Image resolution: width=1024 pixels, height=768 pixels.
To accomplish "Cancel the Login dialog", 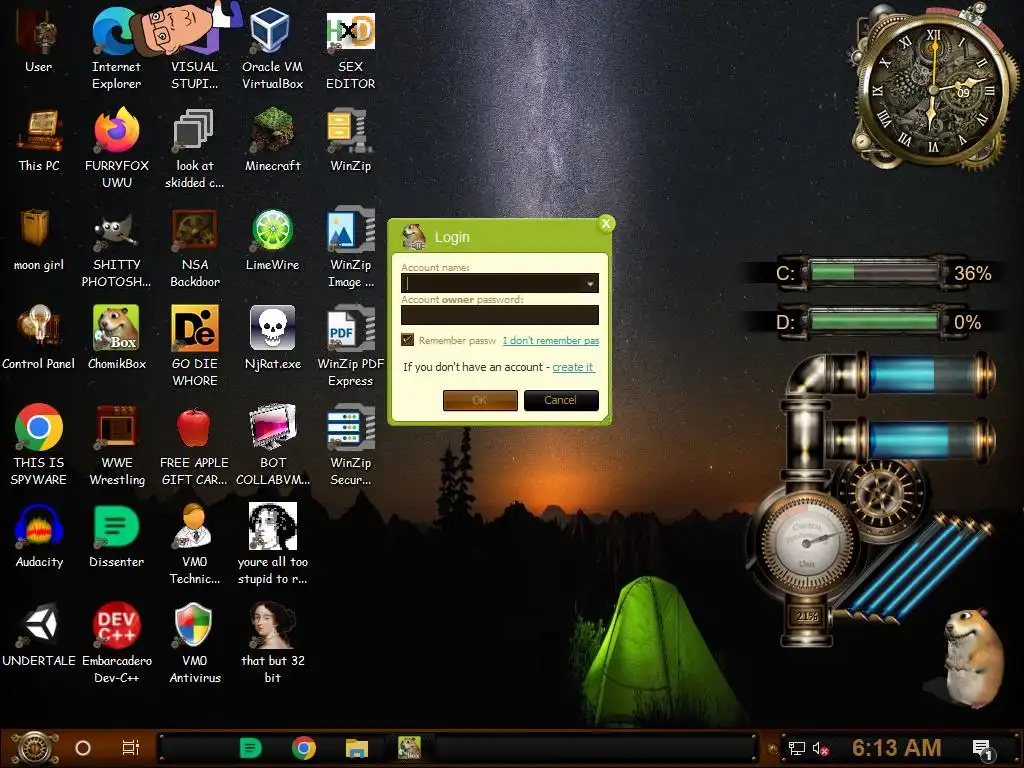I will 561,400.
